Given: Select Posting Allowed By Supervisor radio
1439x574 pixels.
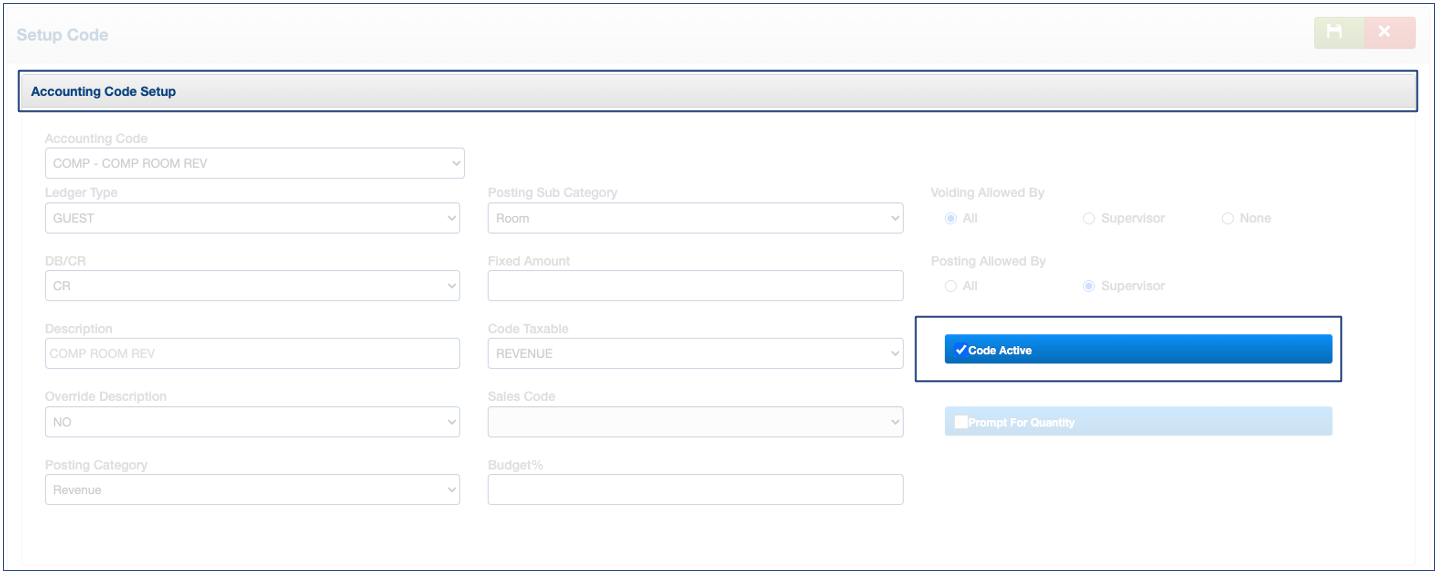Looking at the screenshot, I should click(1089, 286).
